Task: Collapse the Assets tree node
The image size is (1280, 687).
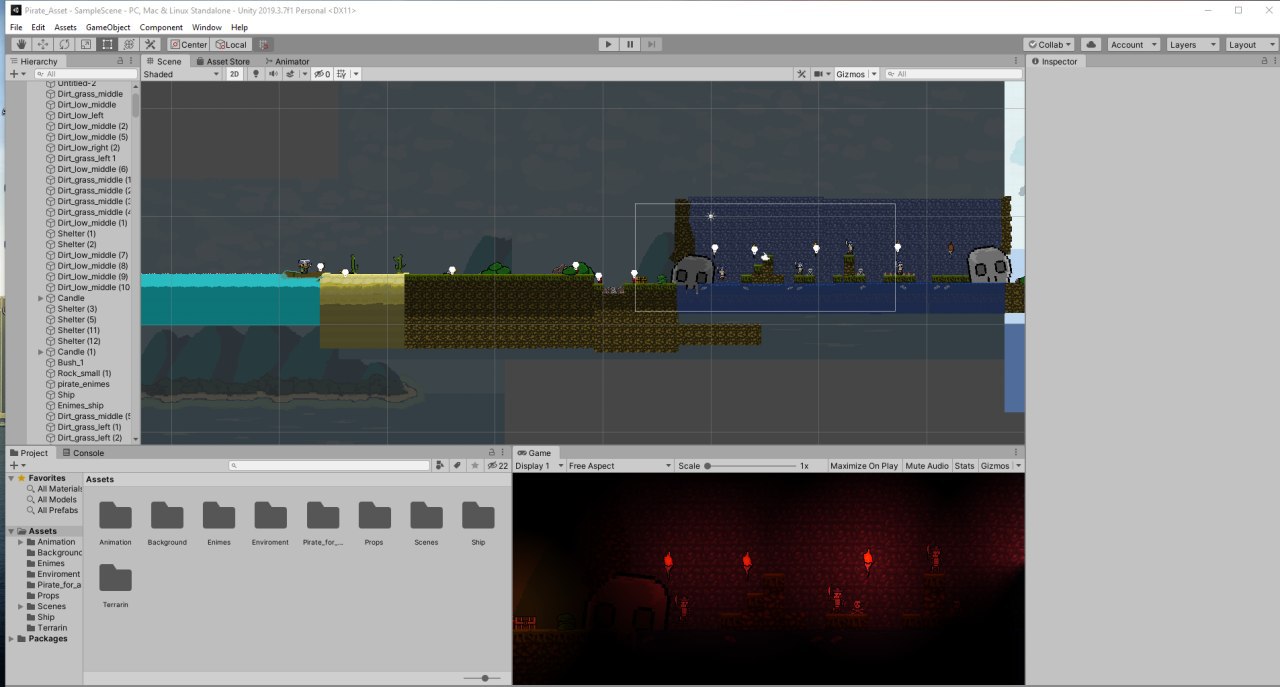Action: (x=11, y=531)
